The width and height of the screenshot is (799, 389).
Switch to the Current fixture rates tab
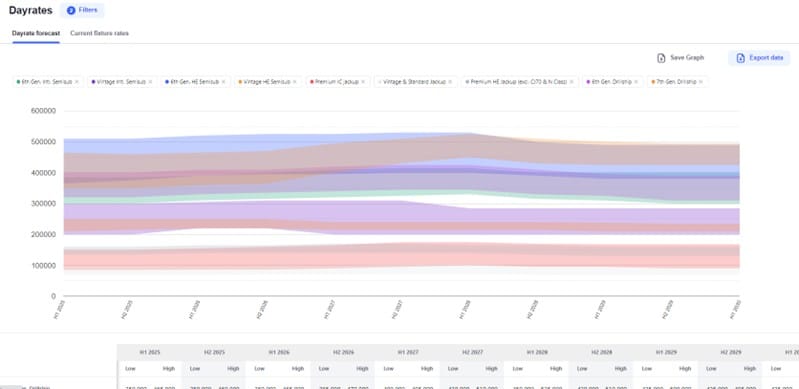[99, 34]
